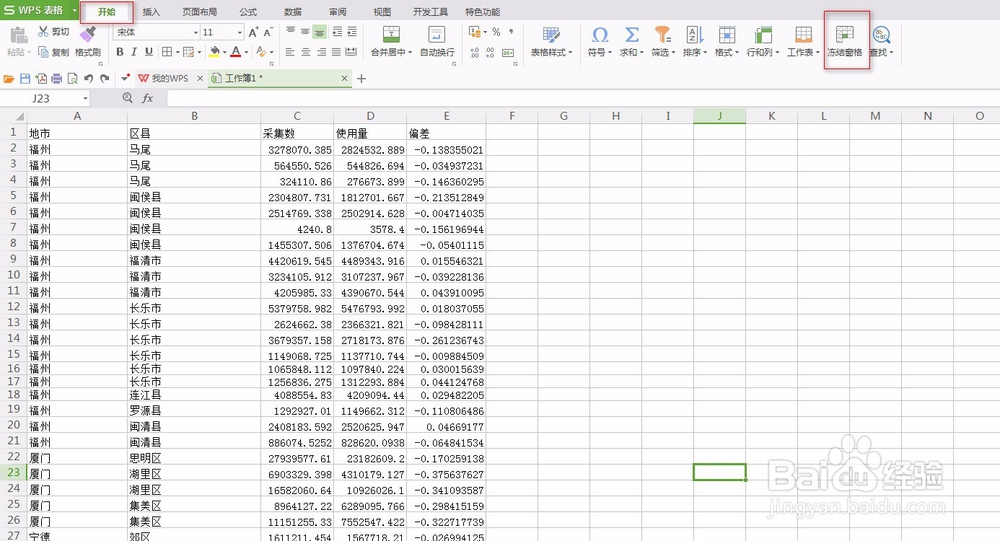The image size is (1000, 541).
Task: Expand the Name Box dropdown arrow
Action: (85, 98)
